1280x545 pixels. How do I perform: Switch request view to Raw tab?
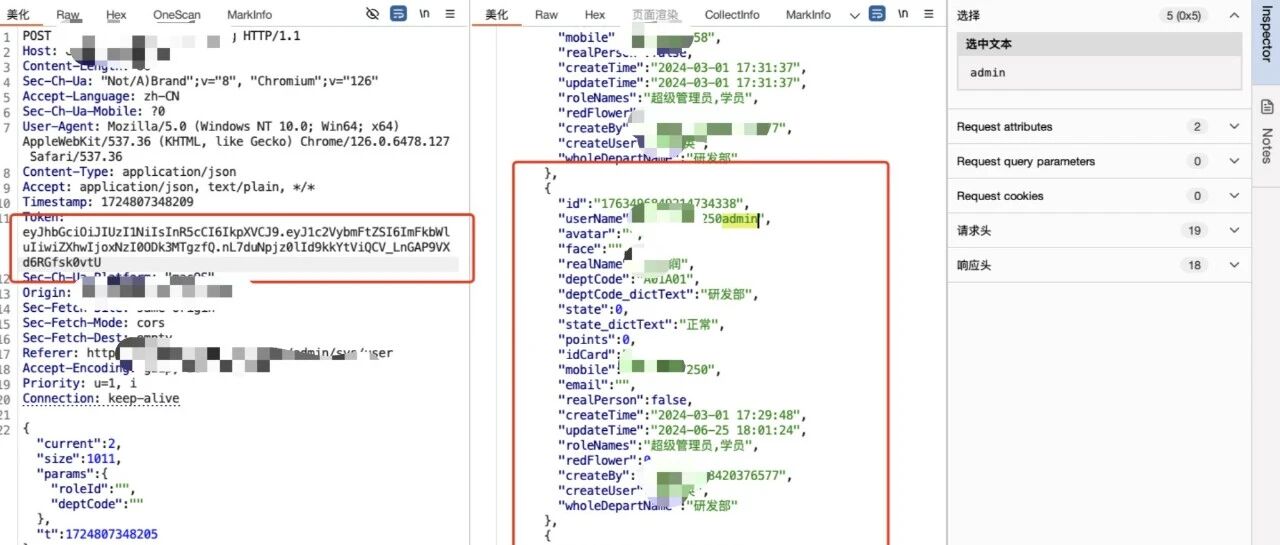click(68, 15)
